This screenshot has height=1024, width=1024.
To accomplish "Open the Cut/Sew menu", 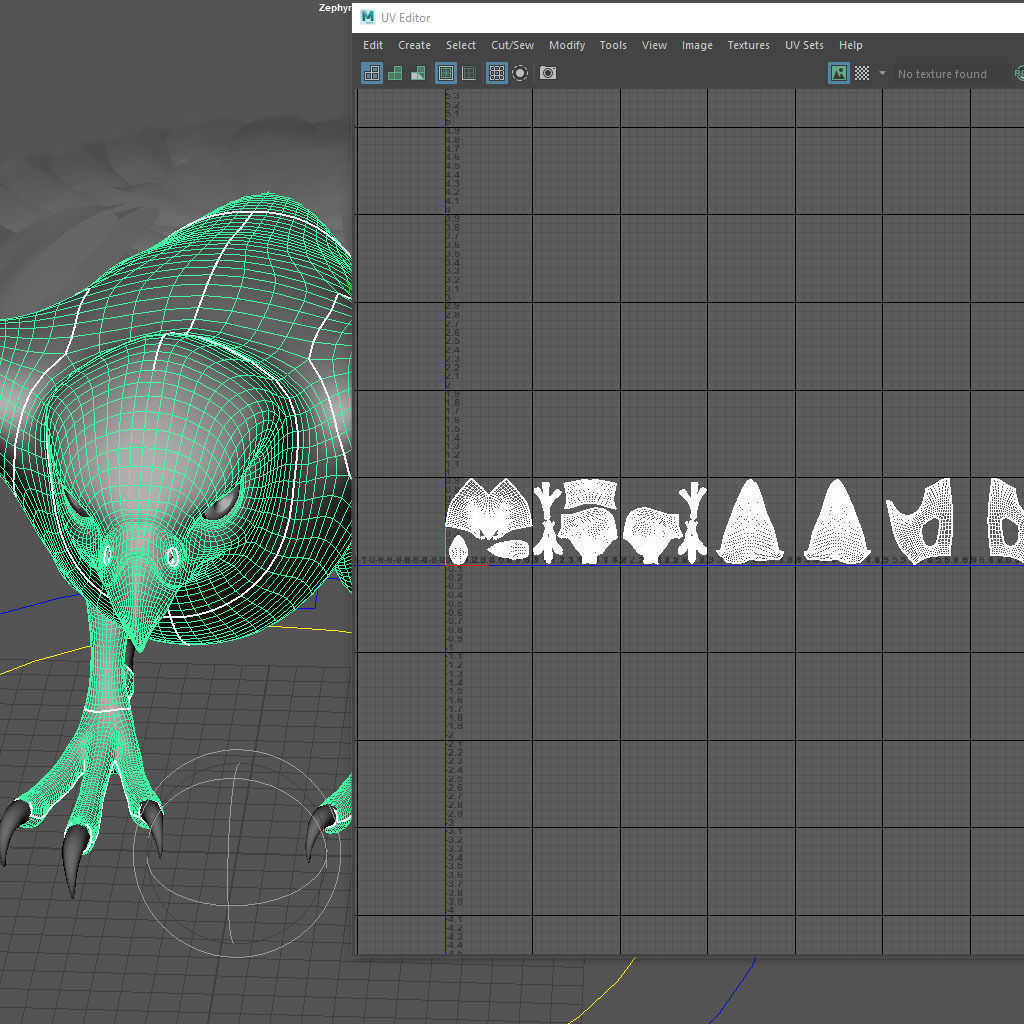I will (512, 45).
